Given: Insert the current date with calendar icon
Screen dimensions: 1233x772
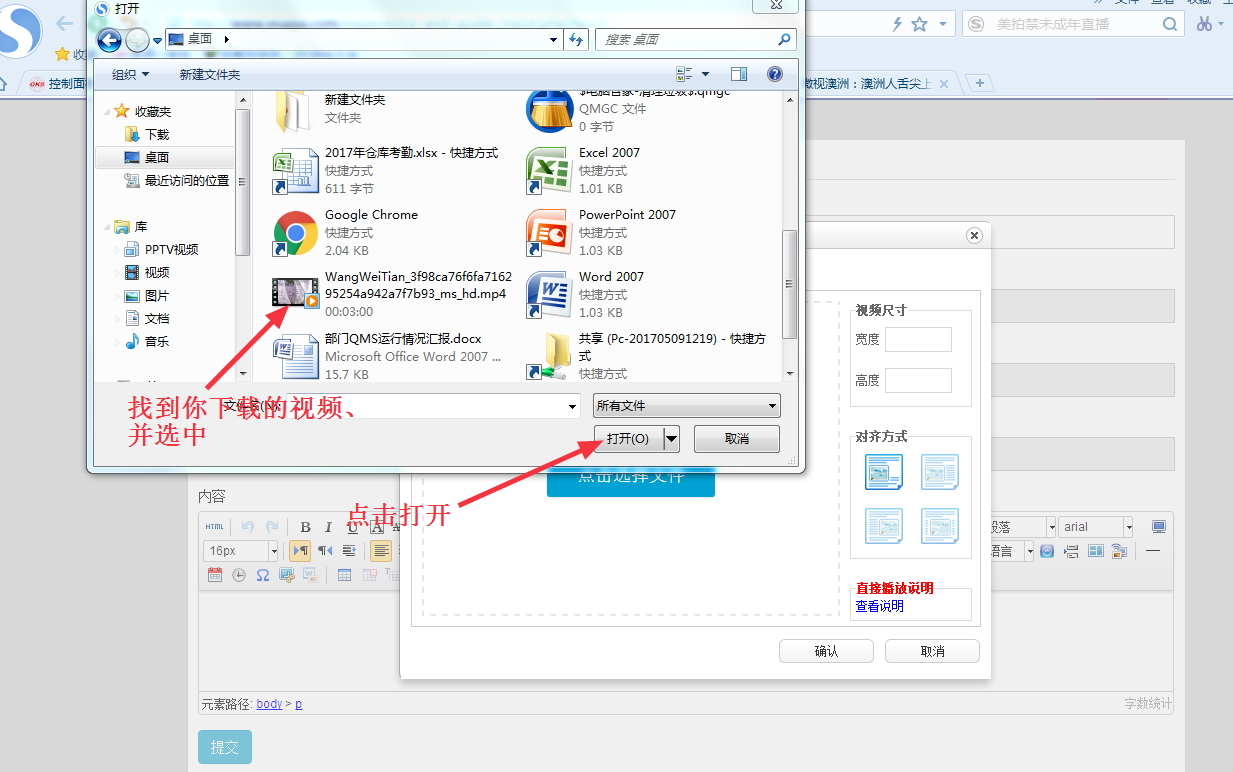Looking at the screenshot, I should coord(215,575).
